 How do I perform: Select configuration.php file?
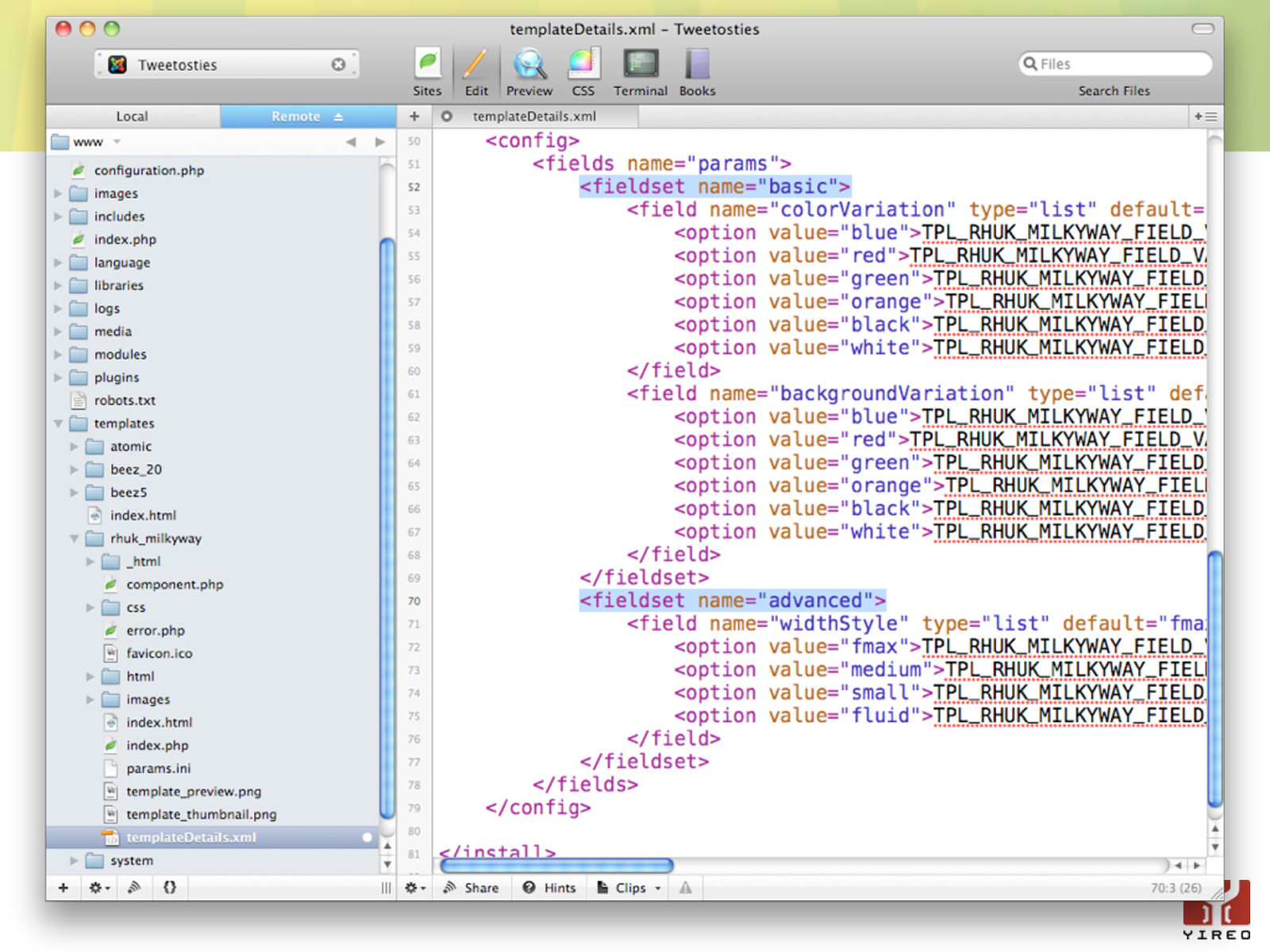pos(148,171)
